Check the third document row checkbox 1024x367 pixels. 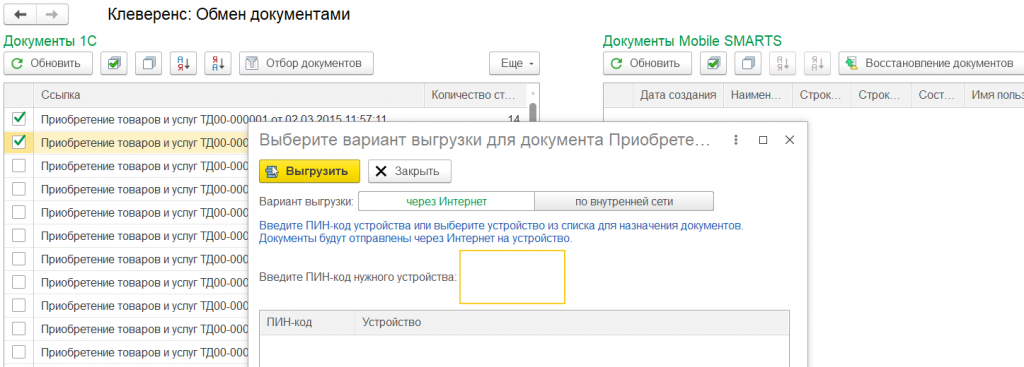click(19, 165)
